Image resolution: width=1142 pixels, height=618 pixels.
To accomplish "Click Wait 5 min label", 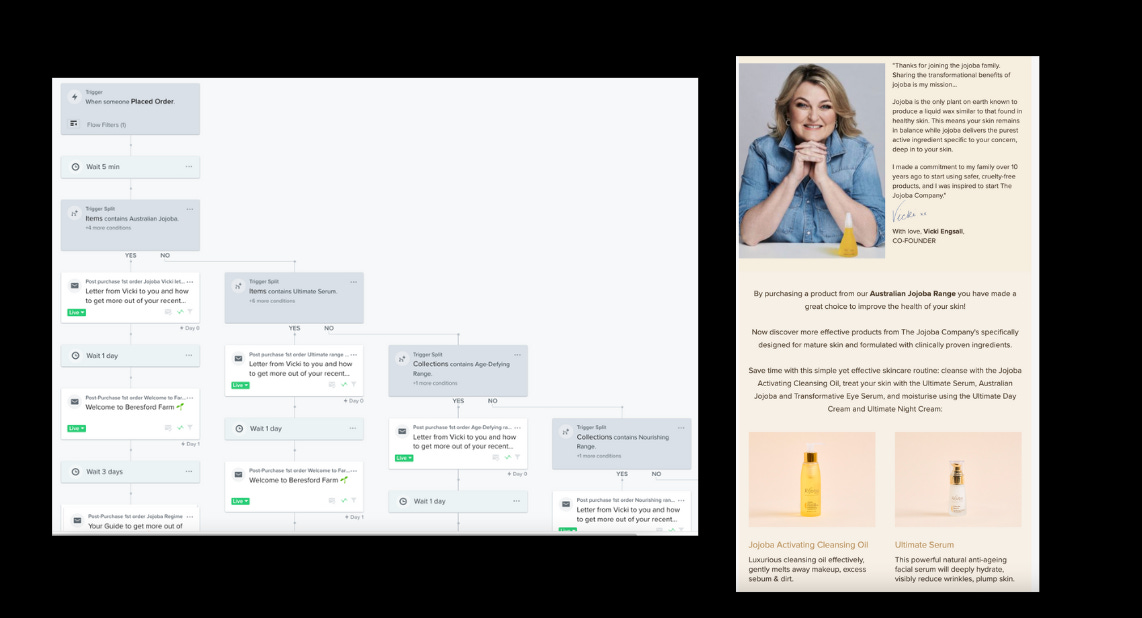I will click(103, 167).
